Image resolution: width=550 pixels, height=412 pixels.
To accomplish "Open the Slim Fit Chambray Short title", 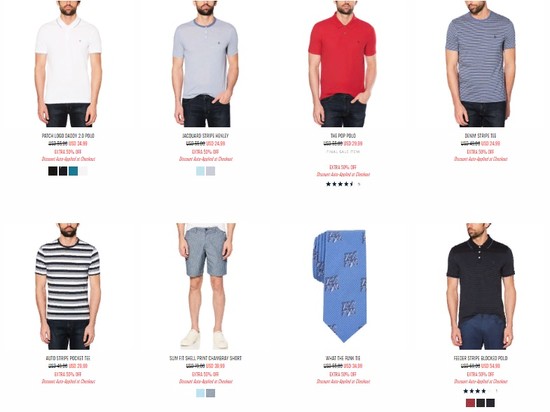I will (206, 358).
